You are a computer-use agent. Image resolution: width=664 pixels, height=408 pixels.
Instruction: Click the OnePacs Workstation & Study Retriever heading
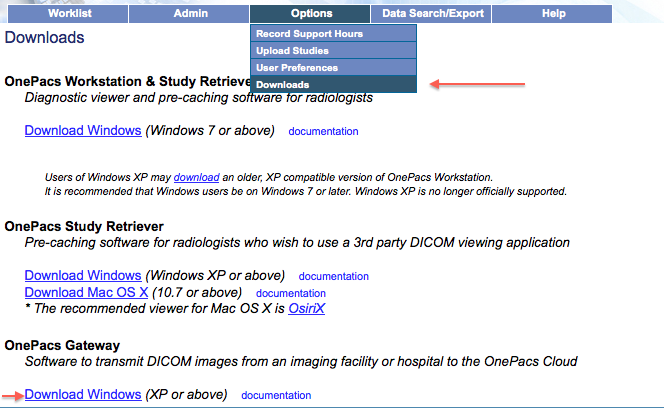127,81
